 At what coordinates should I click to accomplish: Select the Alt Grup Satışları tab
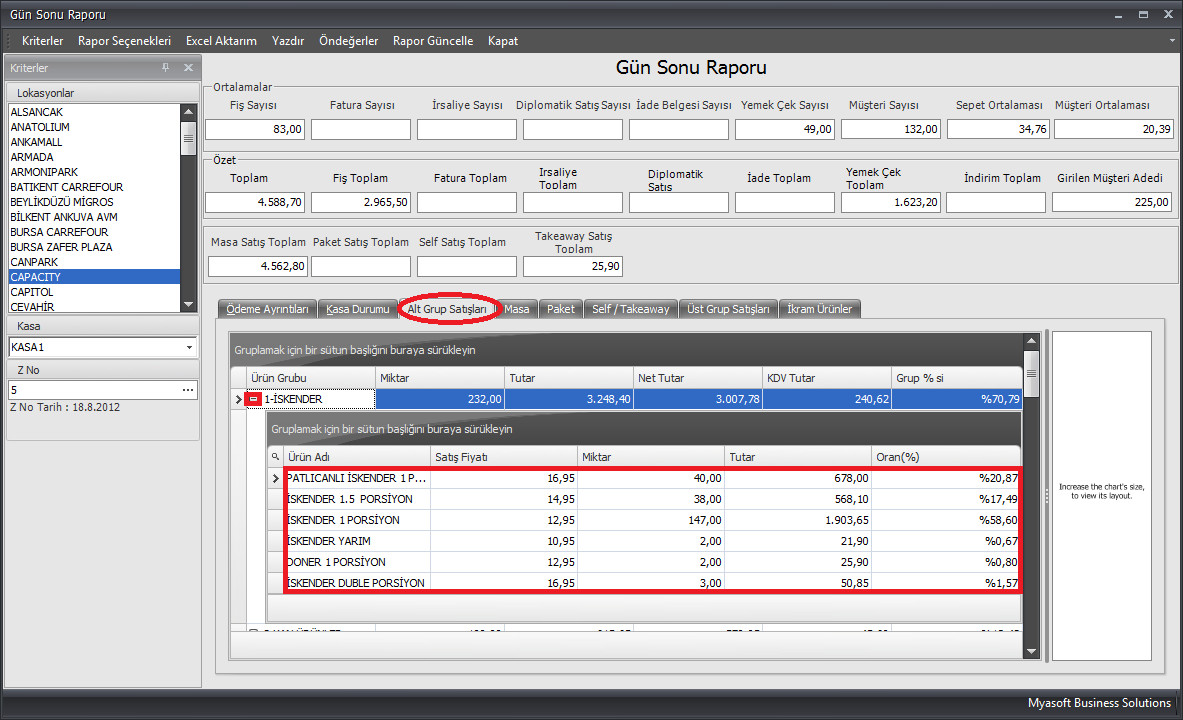pos(447,309)
